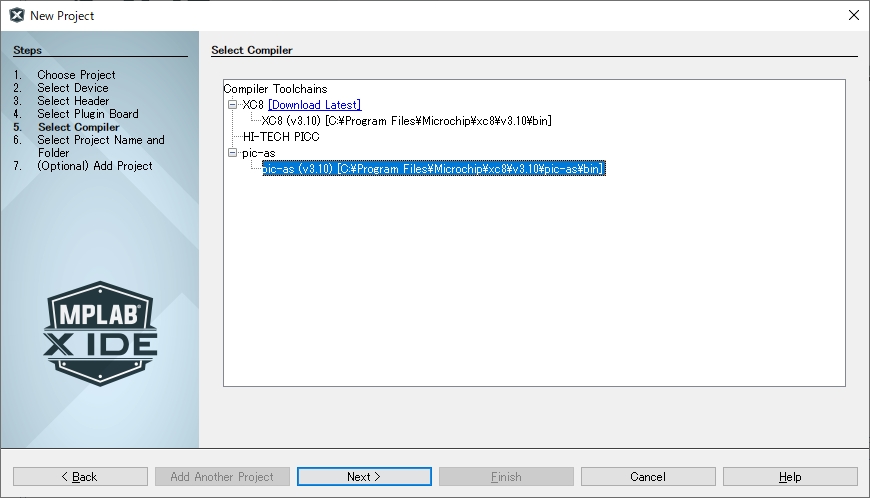Select the HI-TECH PICC toolchain
Image resolution: width=870 pixels, height=498 pixels.
pyautogui.click(x=281, y=137)
